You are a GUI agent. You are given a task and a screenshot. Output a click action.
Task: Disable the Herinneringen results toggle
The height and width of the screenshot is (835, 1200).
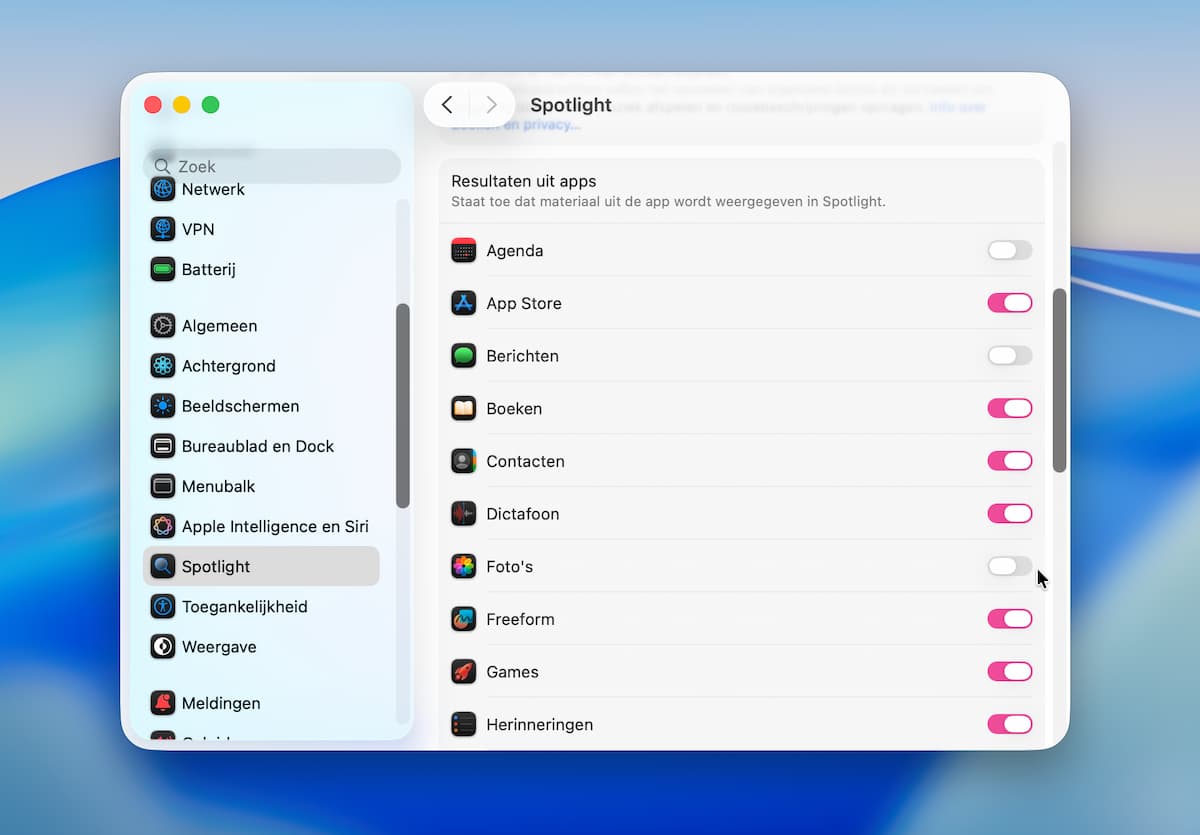[1009, 724]
